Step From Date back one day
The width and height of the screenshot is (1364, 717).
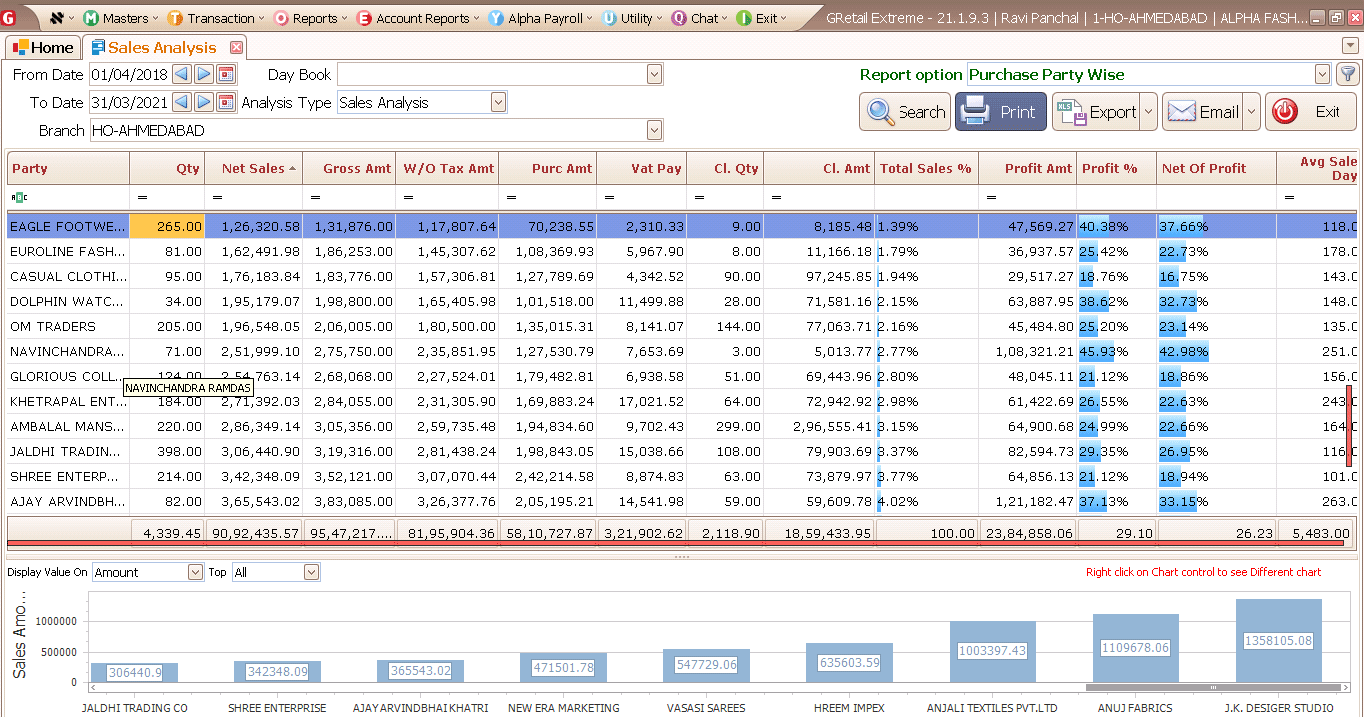click(181, 74)
